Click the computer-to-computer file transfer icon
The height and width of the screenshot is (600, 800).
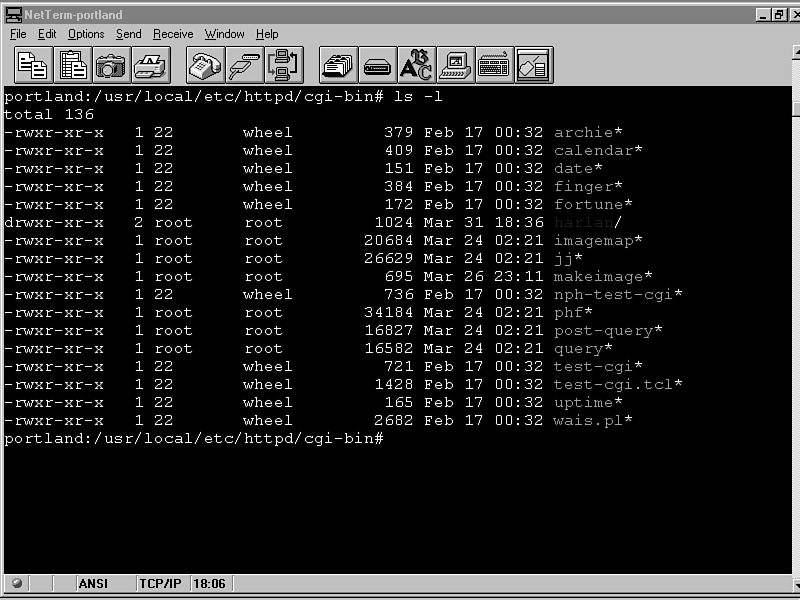point(283,65)
